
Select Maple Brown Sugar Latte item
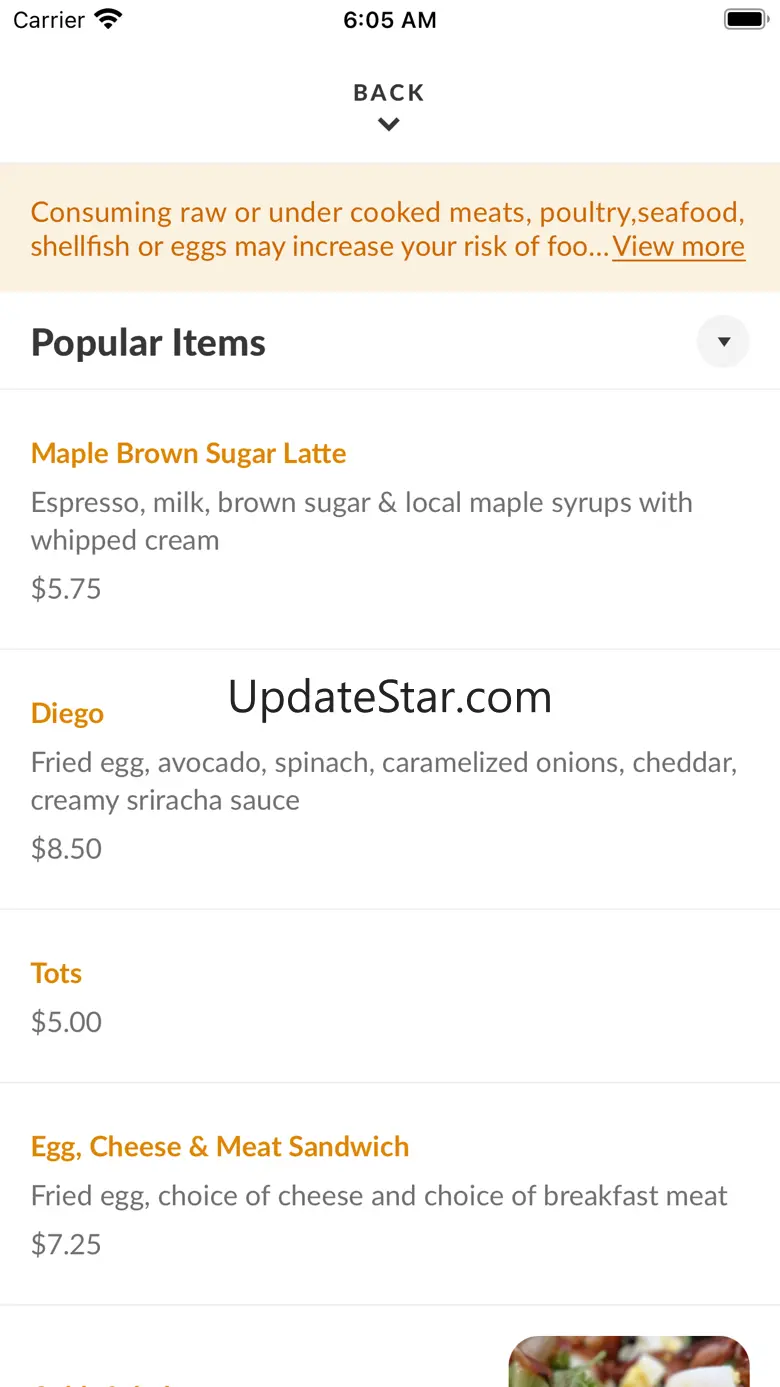point(189,453)
